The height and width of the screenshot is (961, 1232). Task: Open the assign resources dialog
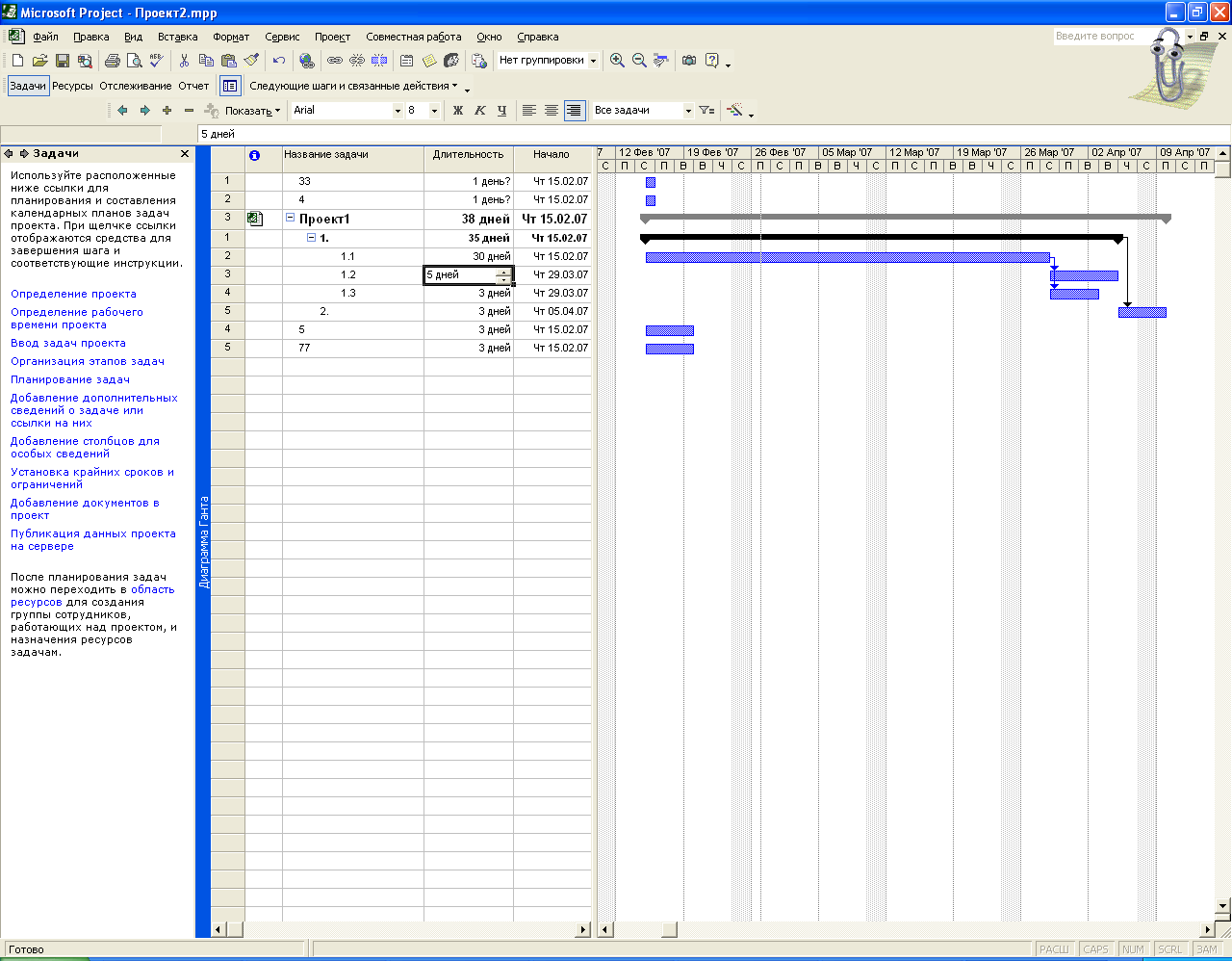[x=451, y=61]
